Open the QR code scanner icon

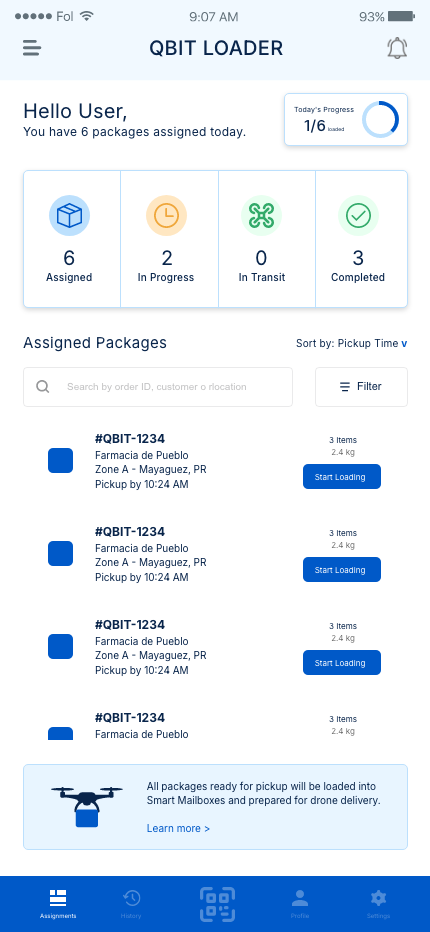coord(217,905)
